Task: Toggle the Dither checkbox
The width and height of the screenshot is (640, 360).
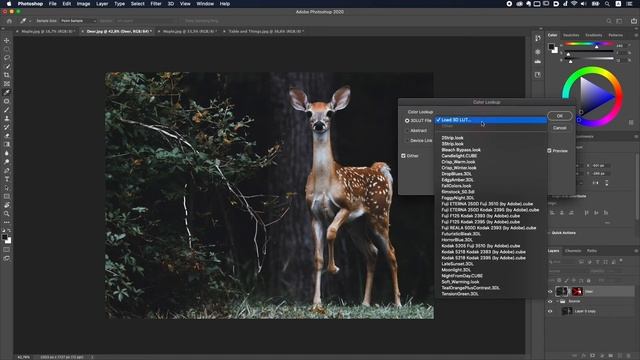Action: click(403, 156)
